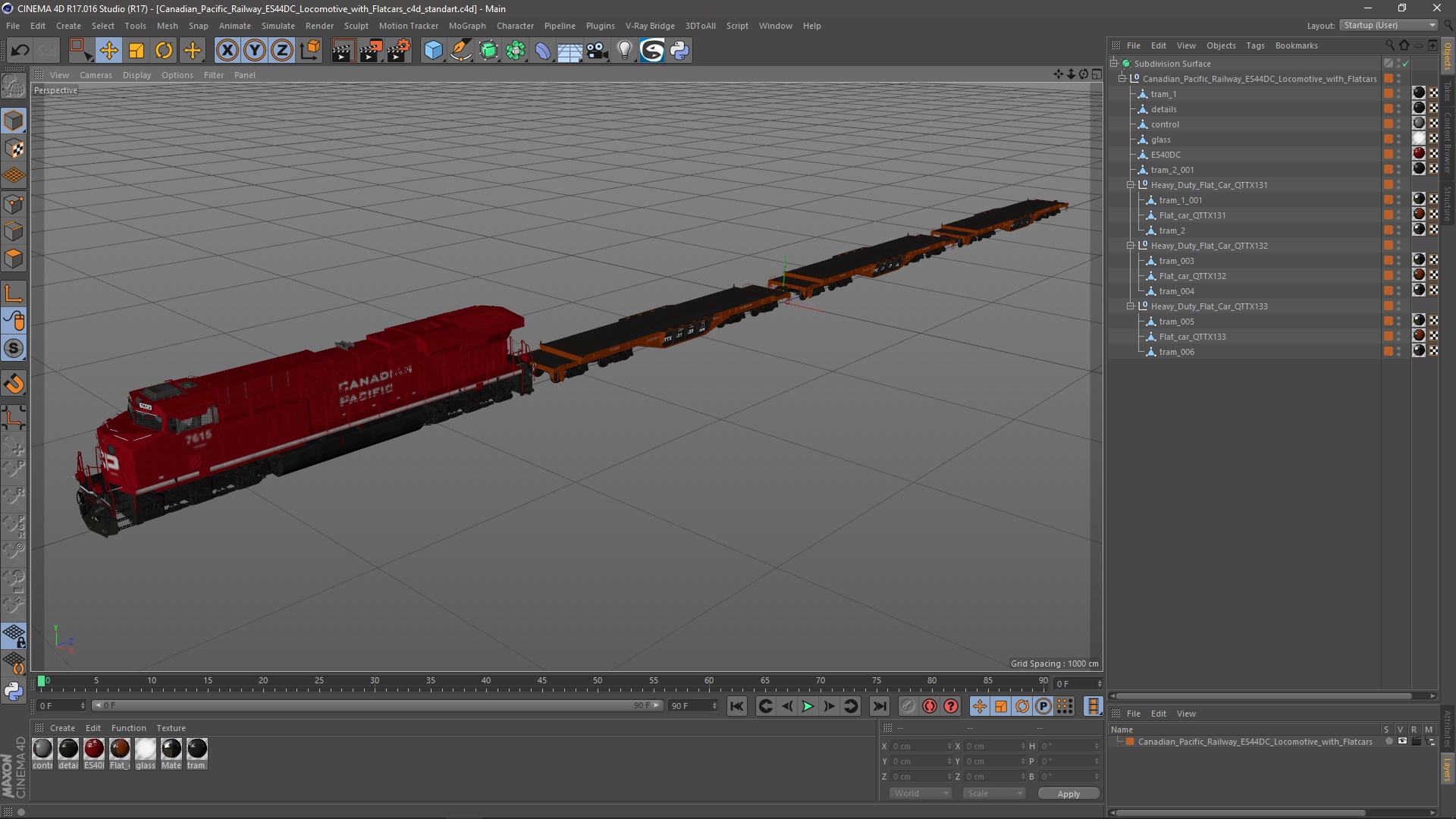This screenshot has width=1456, height=819.
Task: Open the V-Ray Bridge menu
Action: pyautogui.click(x=650, y=25)
